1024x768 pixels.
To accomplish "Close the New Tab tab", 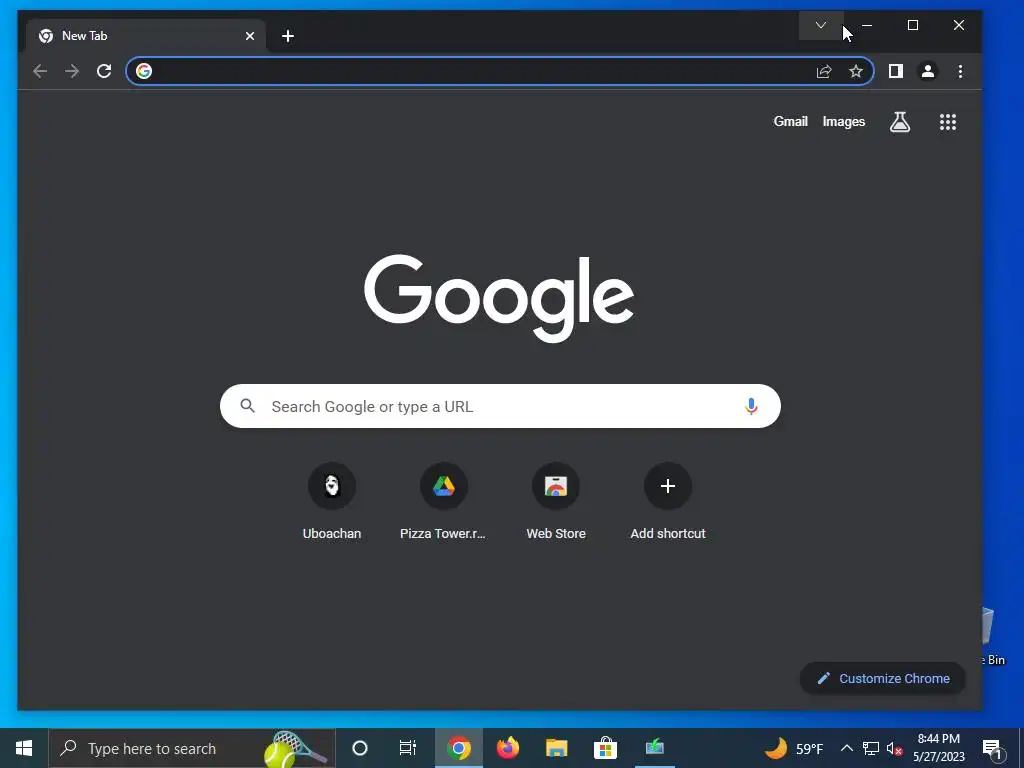I will coord(249,36).
